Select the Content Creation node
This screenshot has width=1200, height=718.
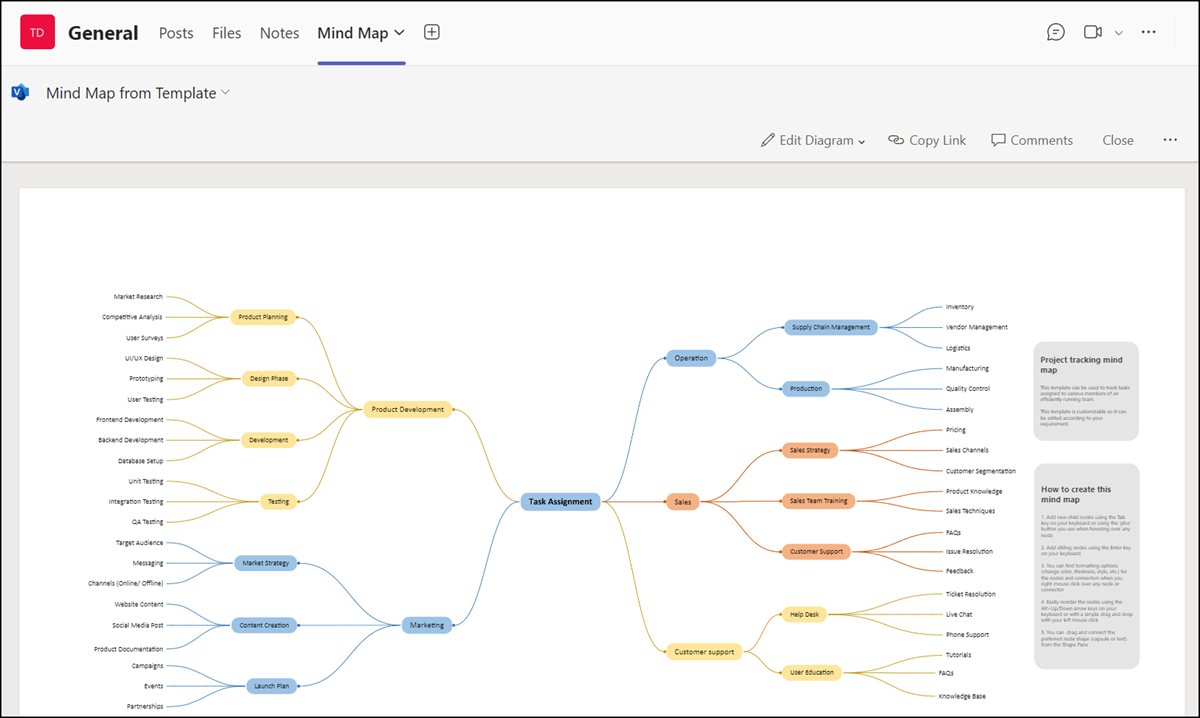[x=264, y=625]
